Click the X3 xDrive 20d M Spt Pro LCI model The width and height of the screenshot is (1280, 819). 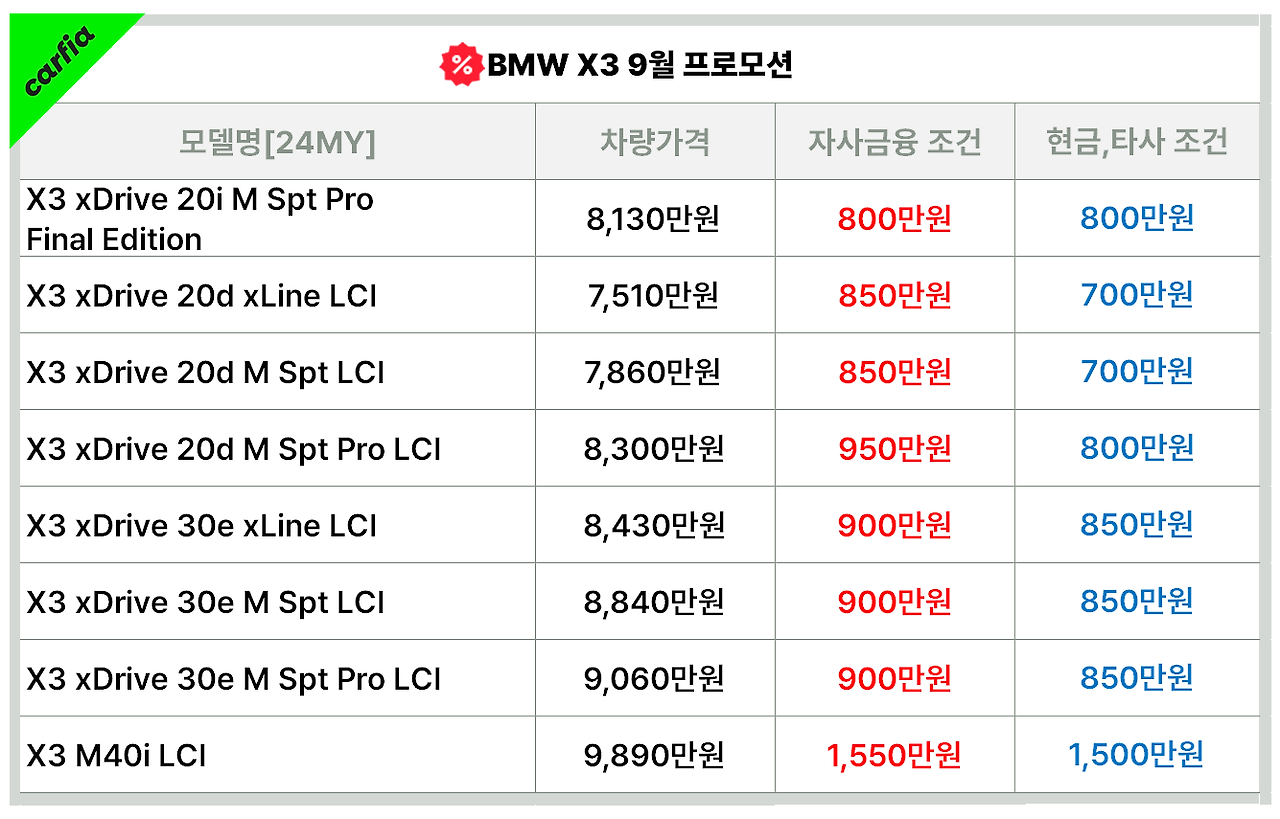pos(234,449)
